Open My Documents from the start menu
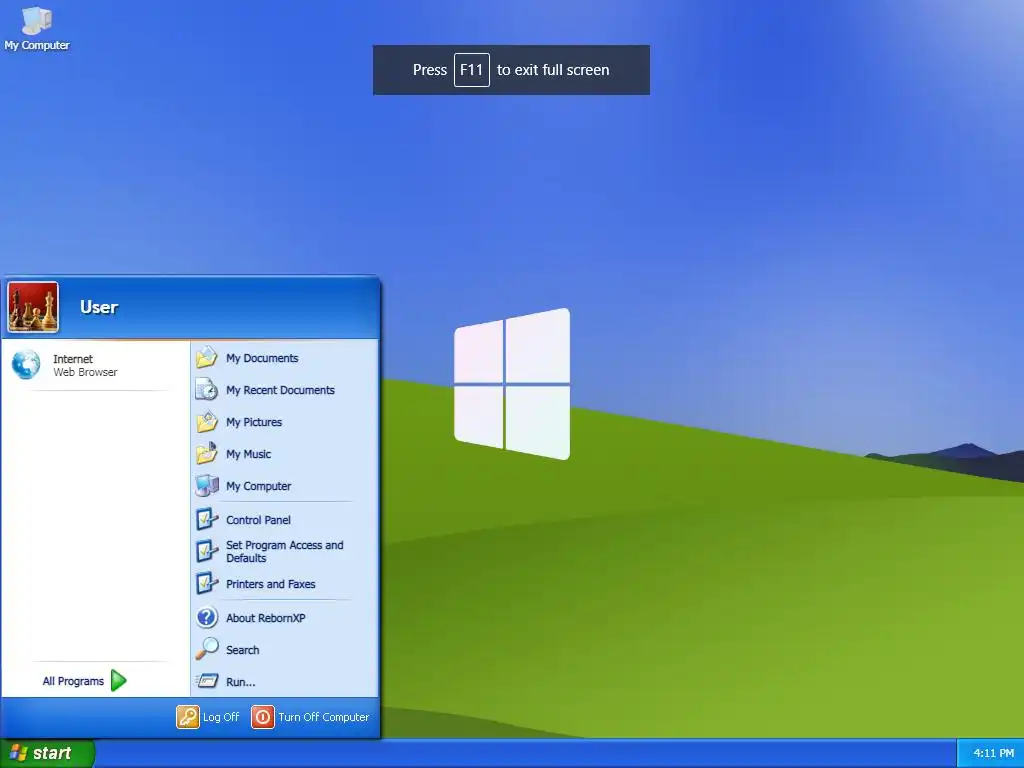The height and width of the screenshot is (768, 1024). pyautogui.click(x=285, y=358)
